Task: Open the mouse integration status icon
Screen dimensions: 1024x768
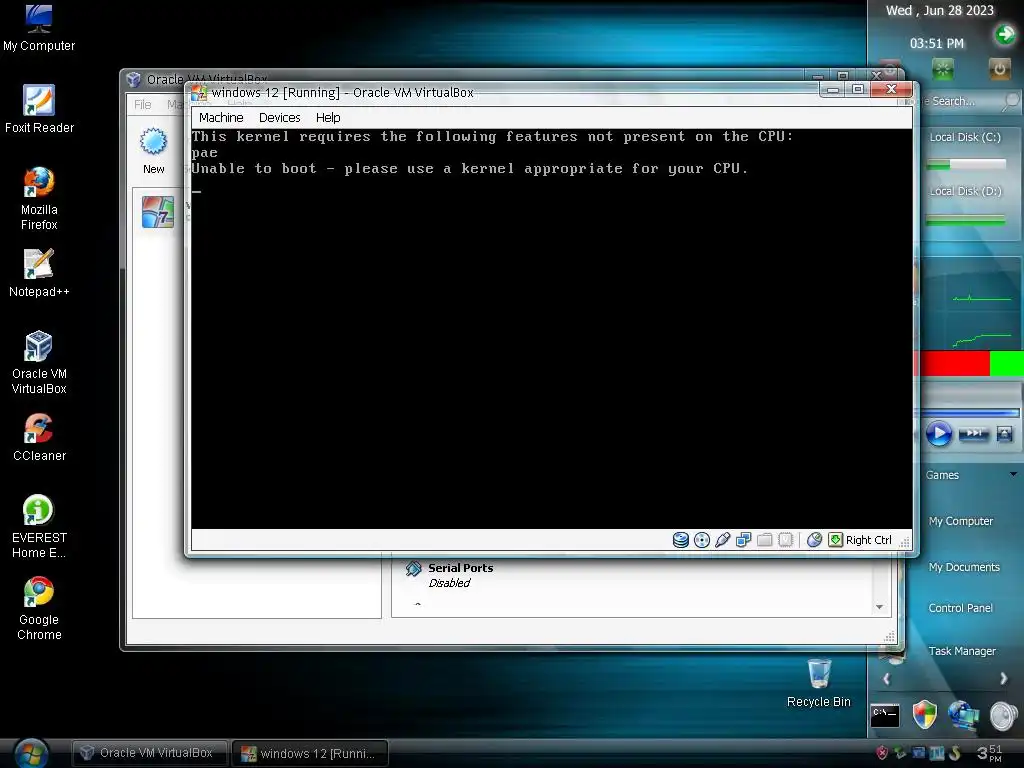Action: coord(814,539)
